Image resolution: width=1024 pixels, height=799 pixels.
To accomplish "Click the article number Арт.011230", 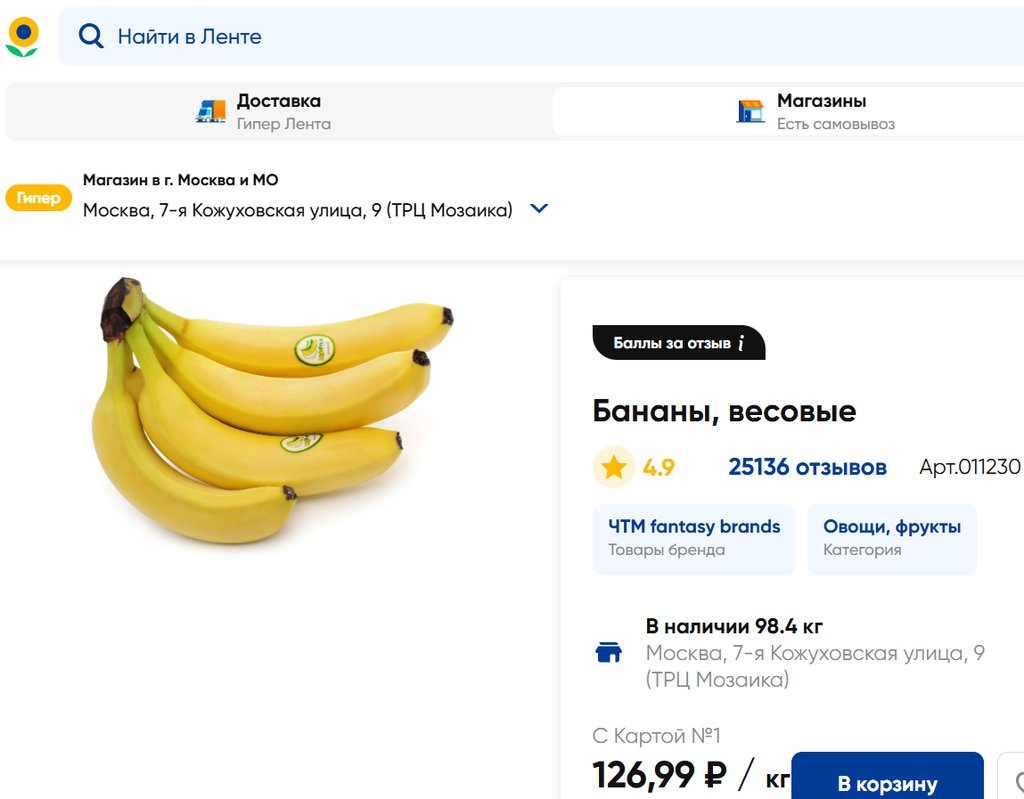I will pyautogui.click(x=969, y=467).
